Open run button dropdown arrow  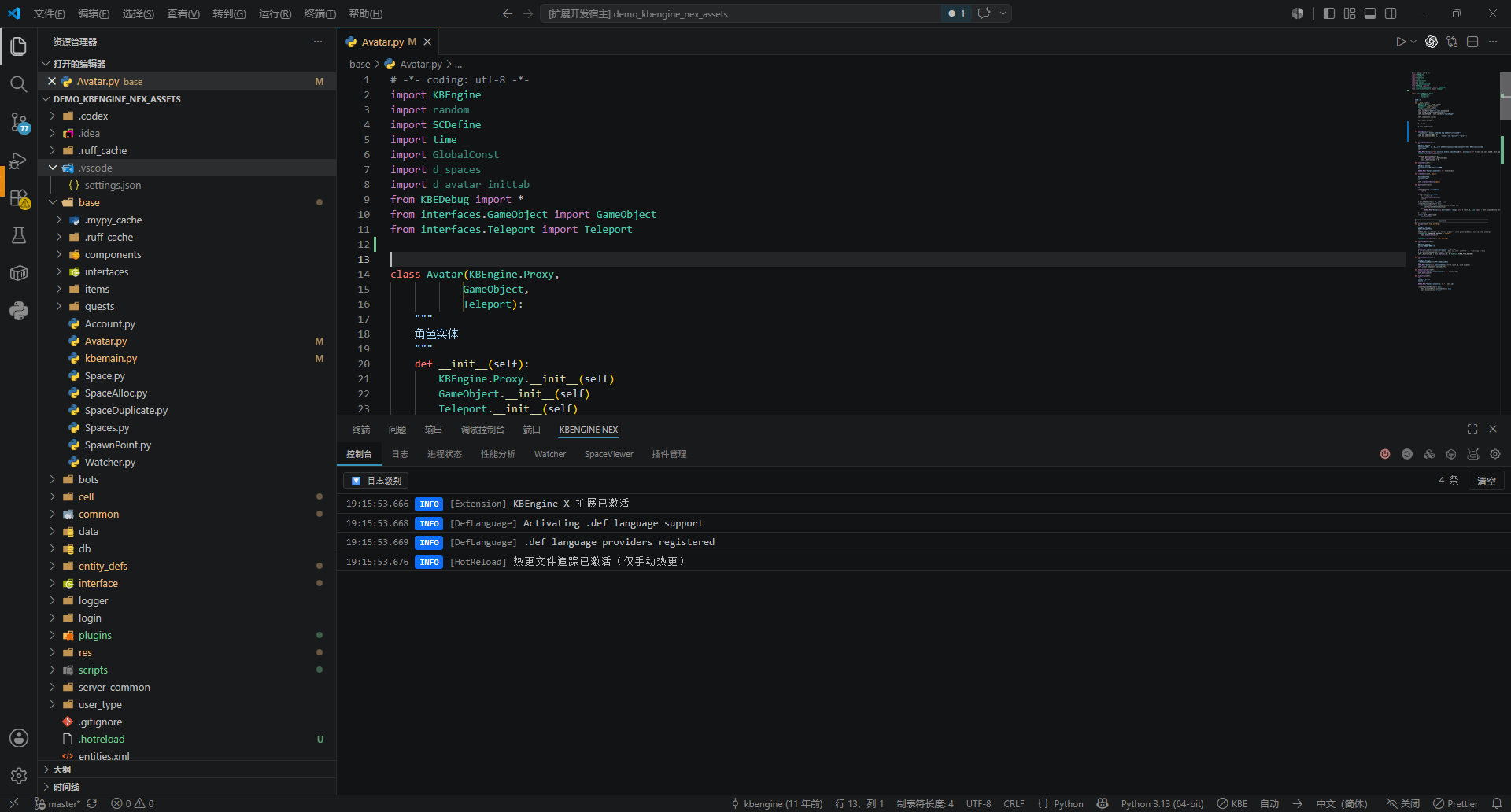coord(1413,42)
